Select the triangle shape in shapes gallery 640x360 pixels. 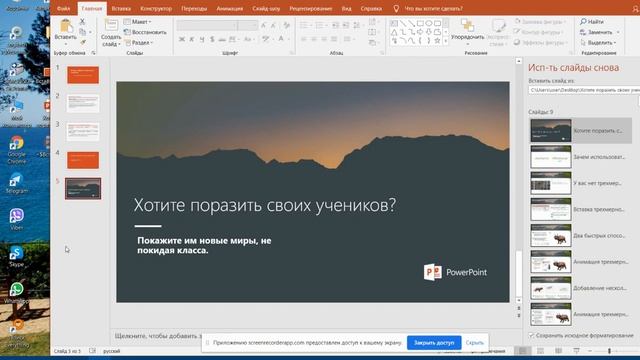(394, 32)
